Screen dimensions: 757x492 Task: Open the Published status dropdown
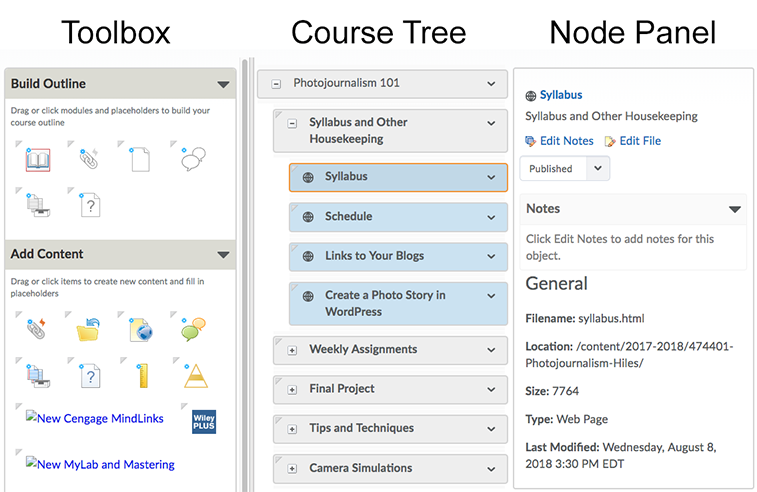598,169
